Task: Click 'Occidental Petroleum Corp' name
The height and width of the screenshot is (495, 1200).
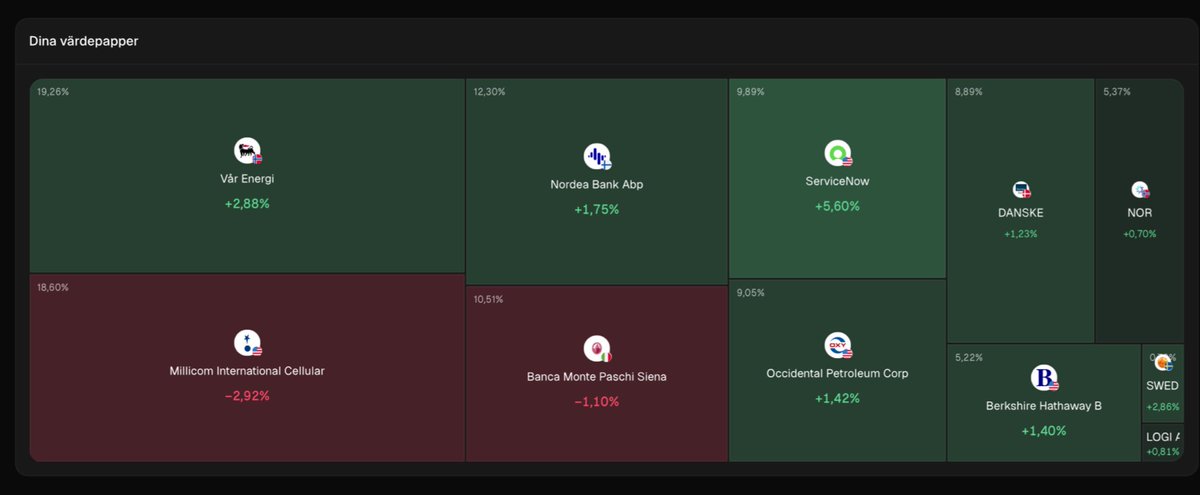Action: pos(838,374)
